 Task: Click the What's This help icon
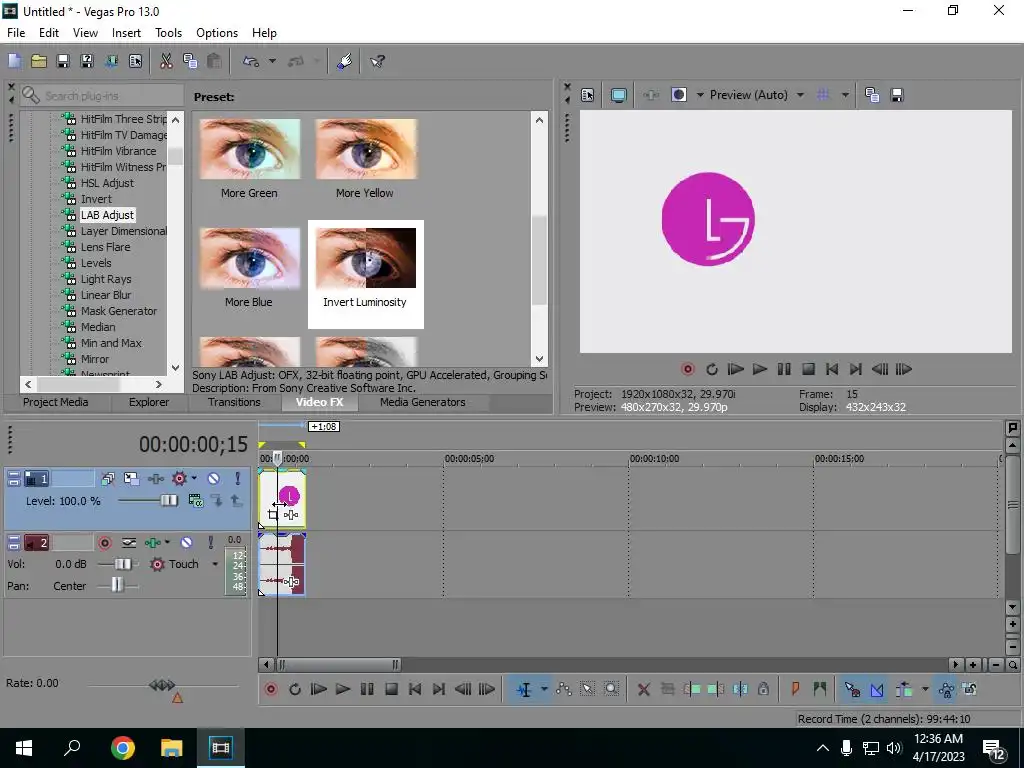pyautogui.click(x=377, y=61)
